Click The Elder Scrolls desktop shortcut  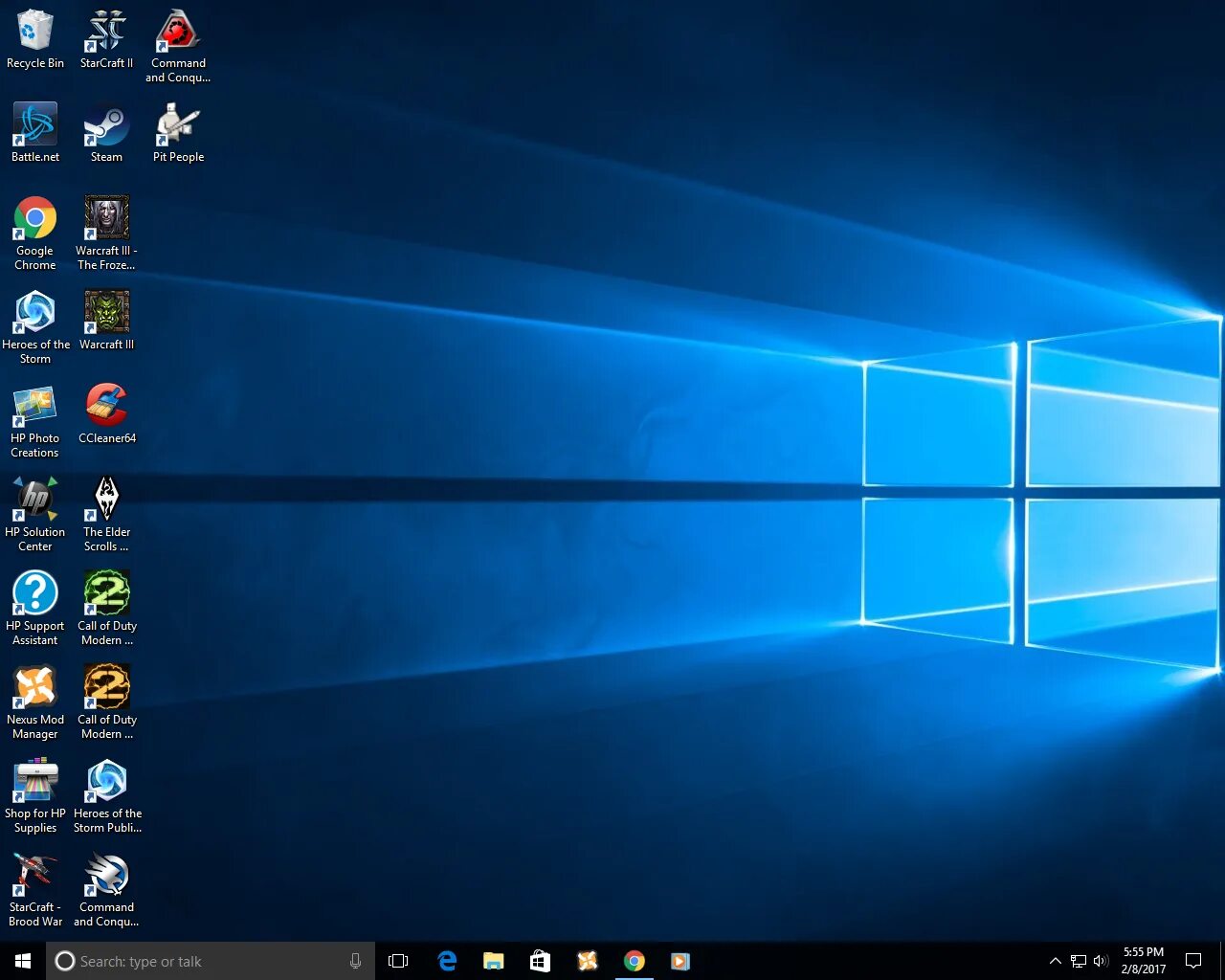pyautogui.click(x=106, y=515)
